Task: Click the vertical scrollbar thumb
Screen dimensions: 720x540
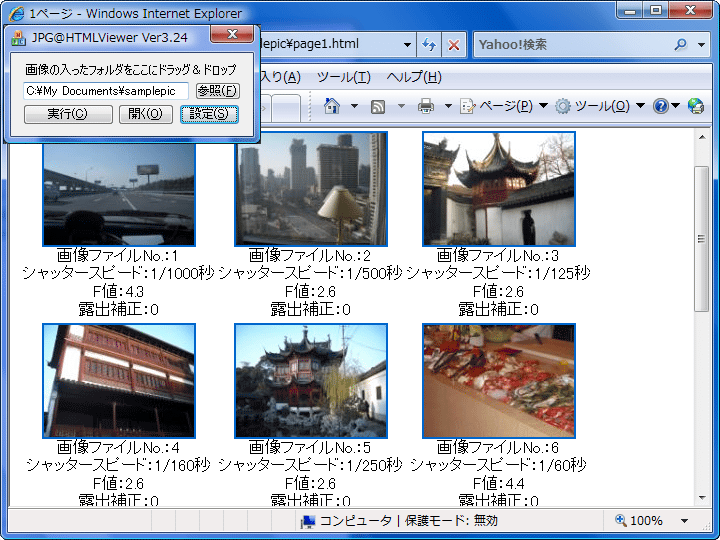Action: click(x=702, y=239)
